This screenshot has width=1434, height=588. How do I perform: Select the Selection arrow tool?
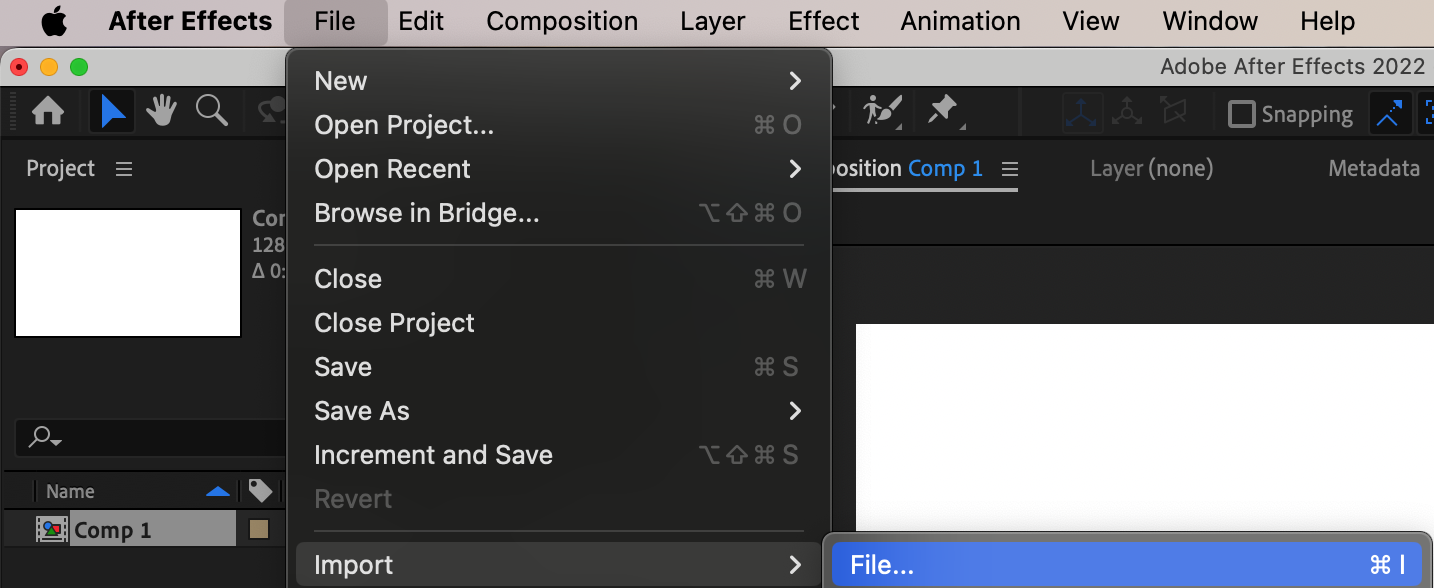(113, 112)
